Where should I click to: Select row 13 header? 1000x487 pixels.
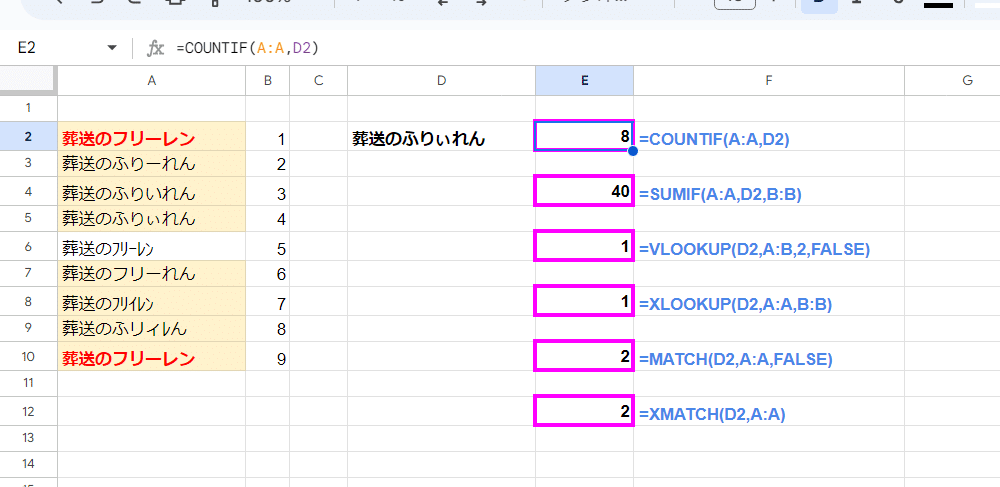coord(29,439)
